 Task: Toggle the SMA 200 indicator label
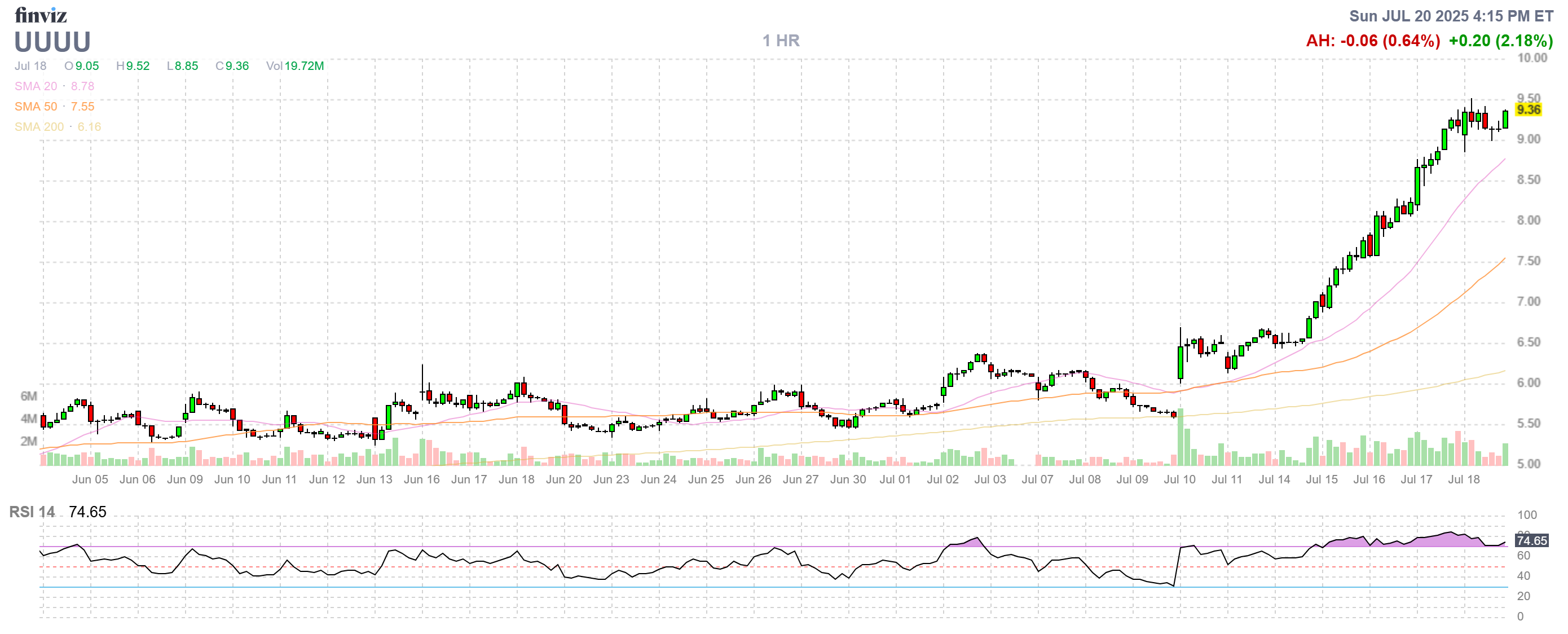click(x=39, y=126)
